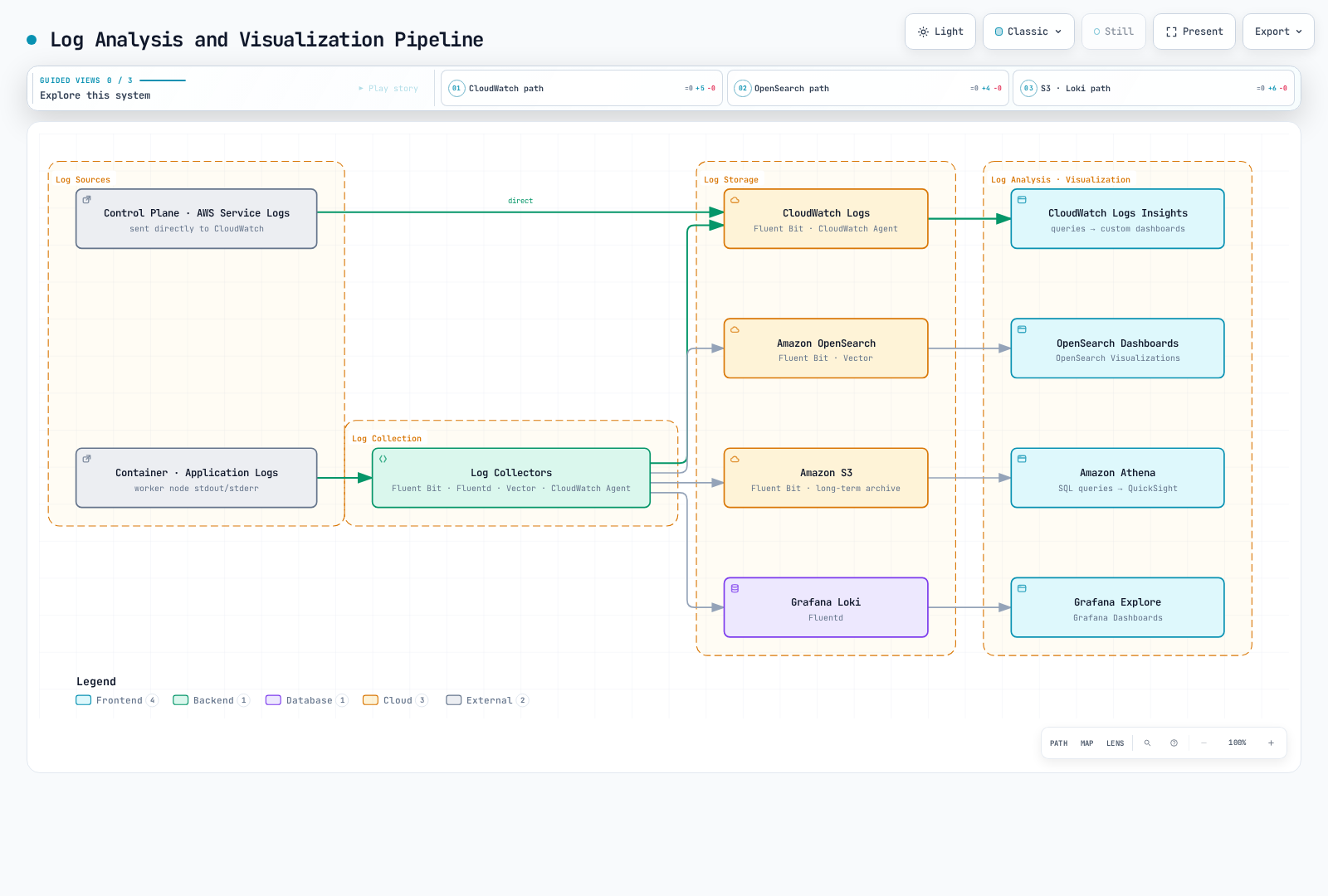Toggle Database legend filter
The width and height of the screenshot is (1328, 896).
click(x=307, y=700)
